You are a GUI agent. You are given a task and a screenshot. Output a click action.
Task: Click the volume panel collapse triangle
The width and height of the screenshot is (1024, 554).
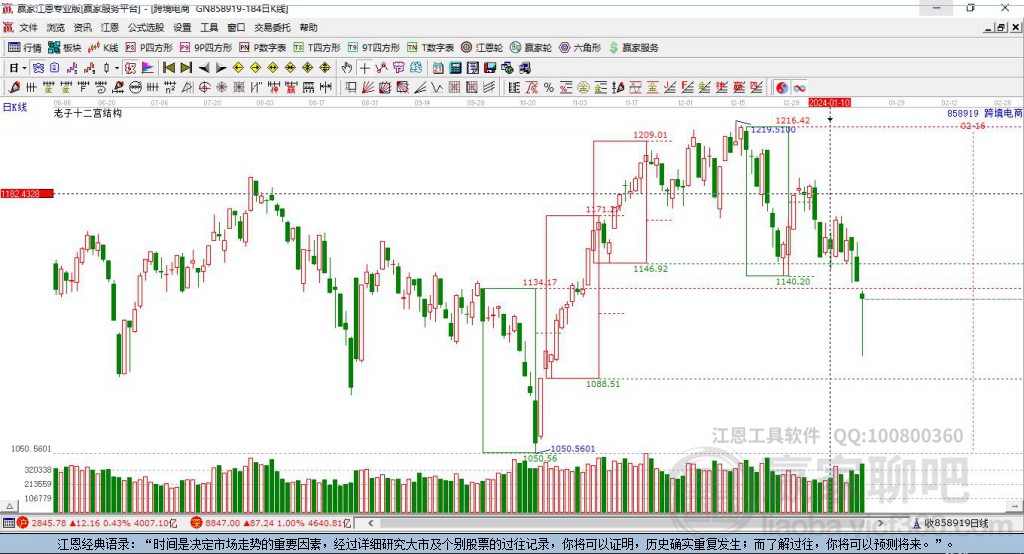point(9,506)
